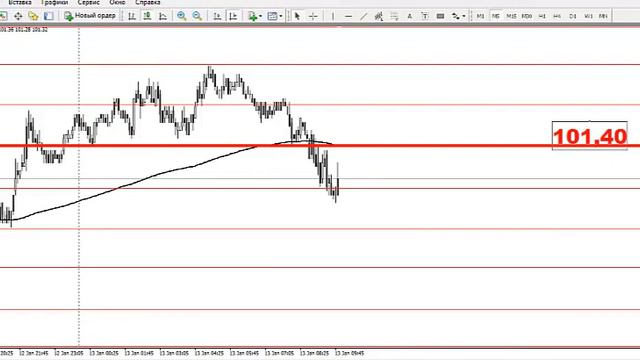Switch chart to Japanese candlesticks
The image size is (640, 360).
pyautogui.click(x=147, y=16)
